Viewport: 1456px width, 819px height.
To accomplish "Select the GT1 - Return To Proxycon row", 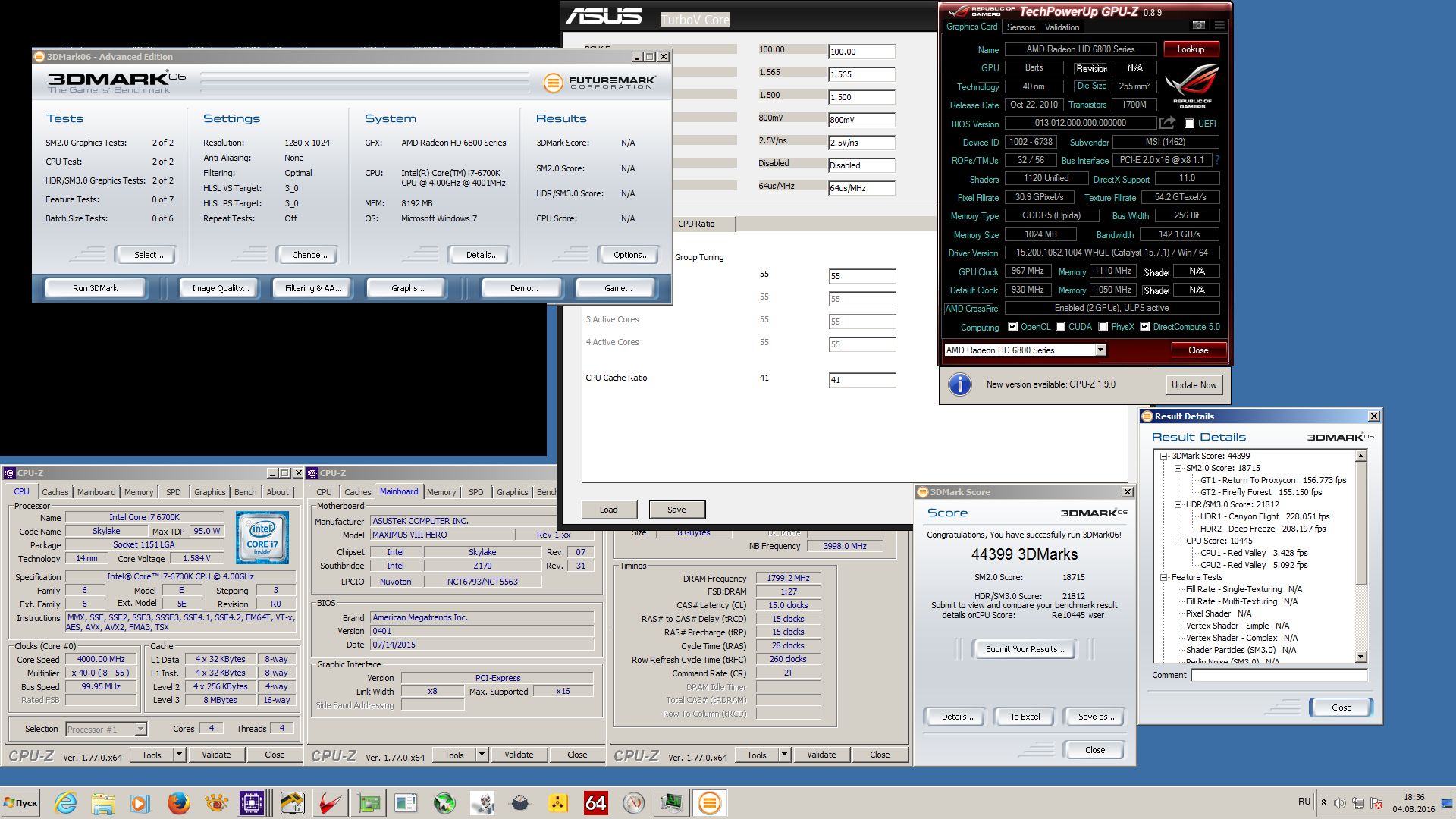I will (1273, 480).
